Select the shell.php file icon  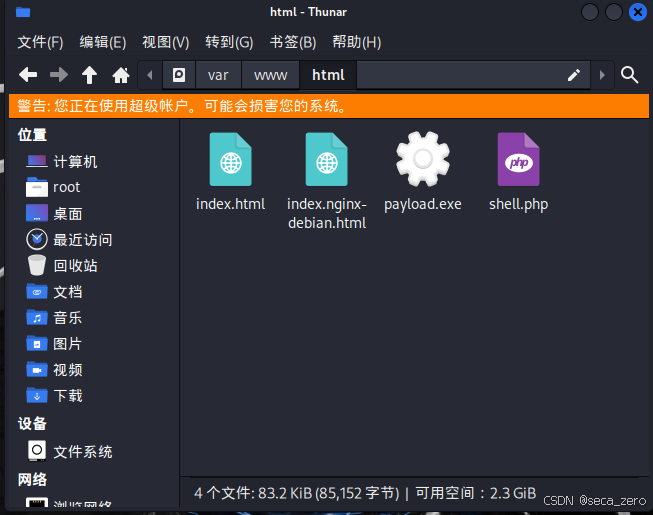coord(518,159)
